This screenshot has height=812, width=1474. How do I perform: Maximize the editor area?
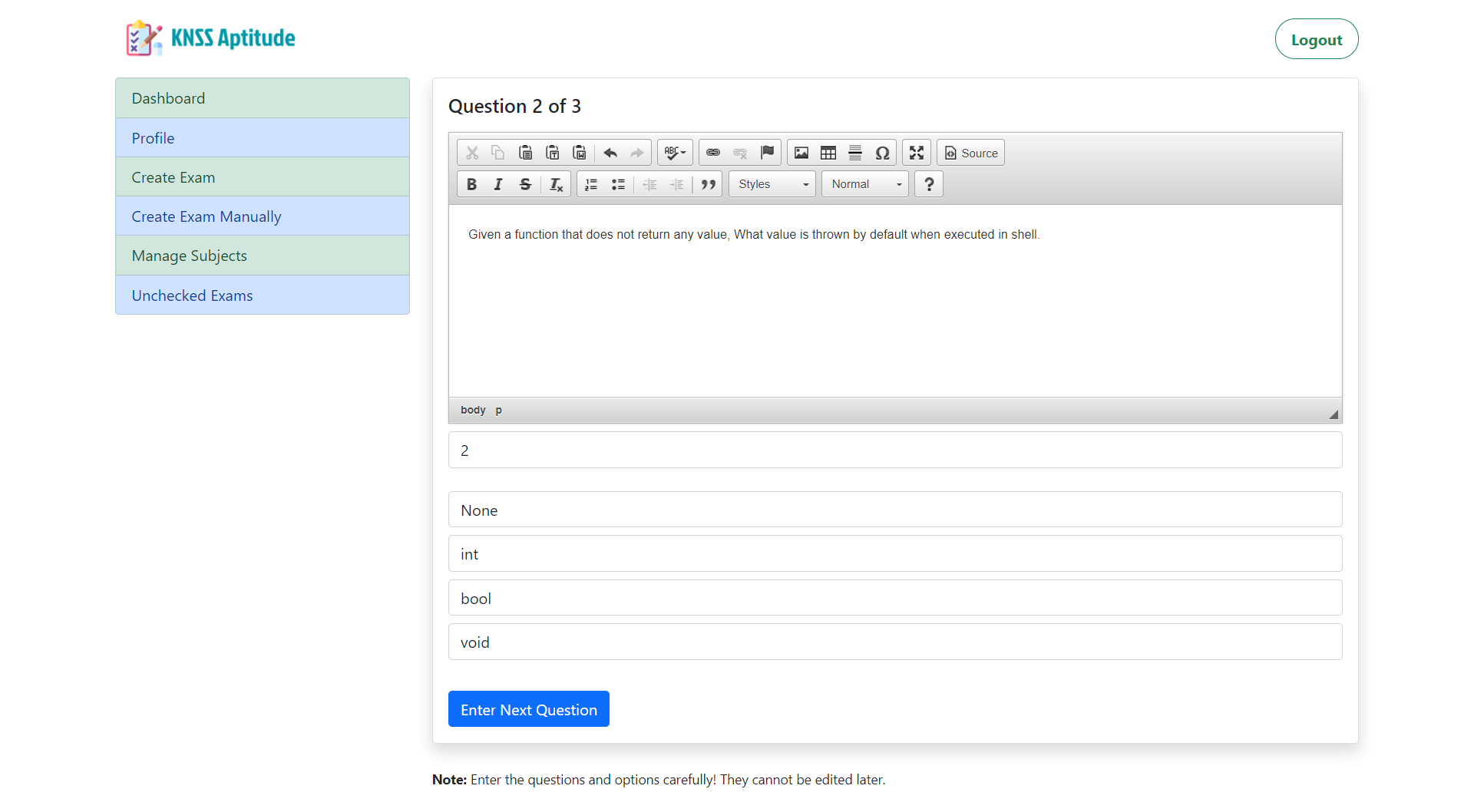point(917,153)
